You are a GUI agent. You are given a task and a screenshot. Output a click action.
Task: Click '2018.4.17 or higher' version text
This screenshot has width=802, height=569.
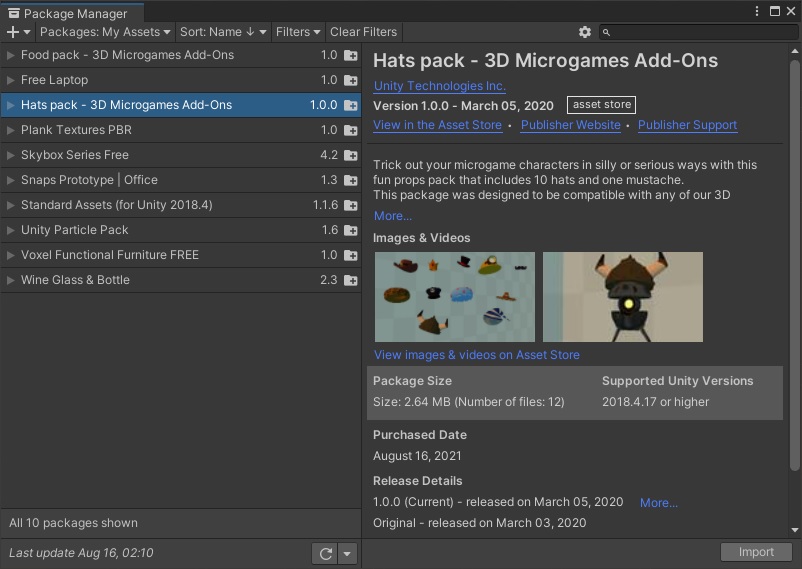(x=655, y=402)
